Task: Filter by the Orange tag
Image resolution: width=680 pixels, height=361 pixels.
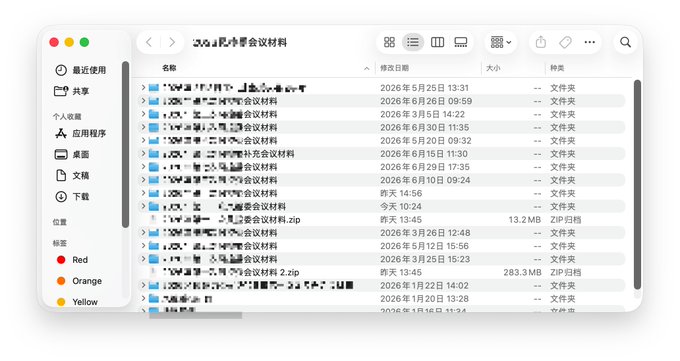Action: (x=79, y=281)
